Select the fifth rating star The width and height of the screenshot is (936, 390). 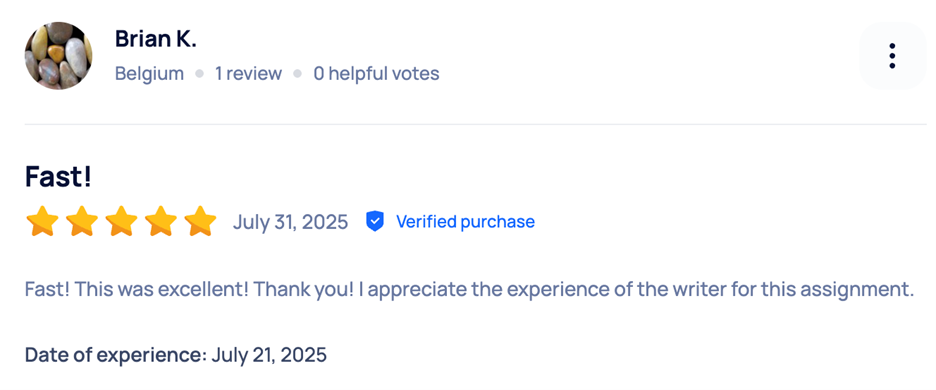[200, 222]
